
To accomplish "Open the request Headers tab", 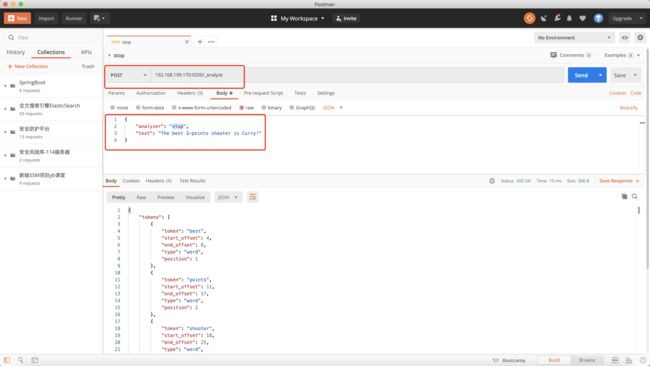I will 190,93.
